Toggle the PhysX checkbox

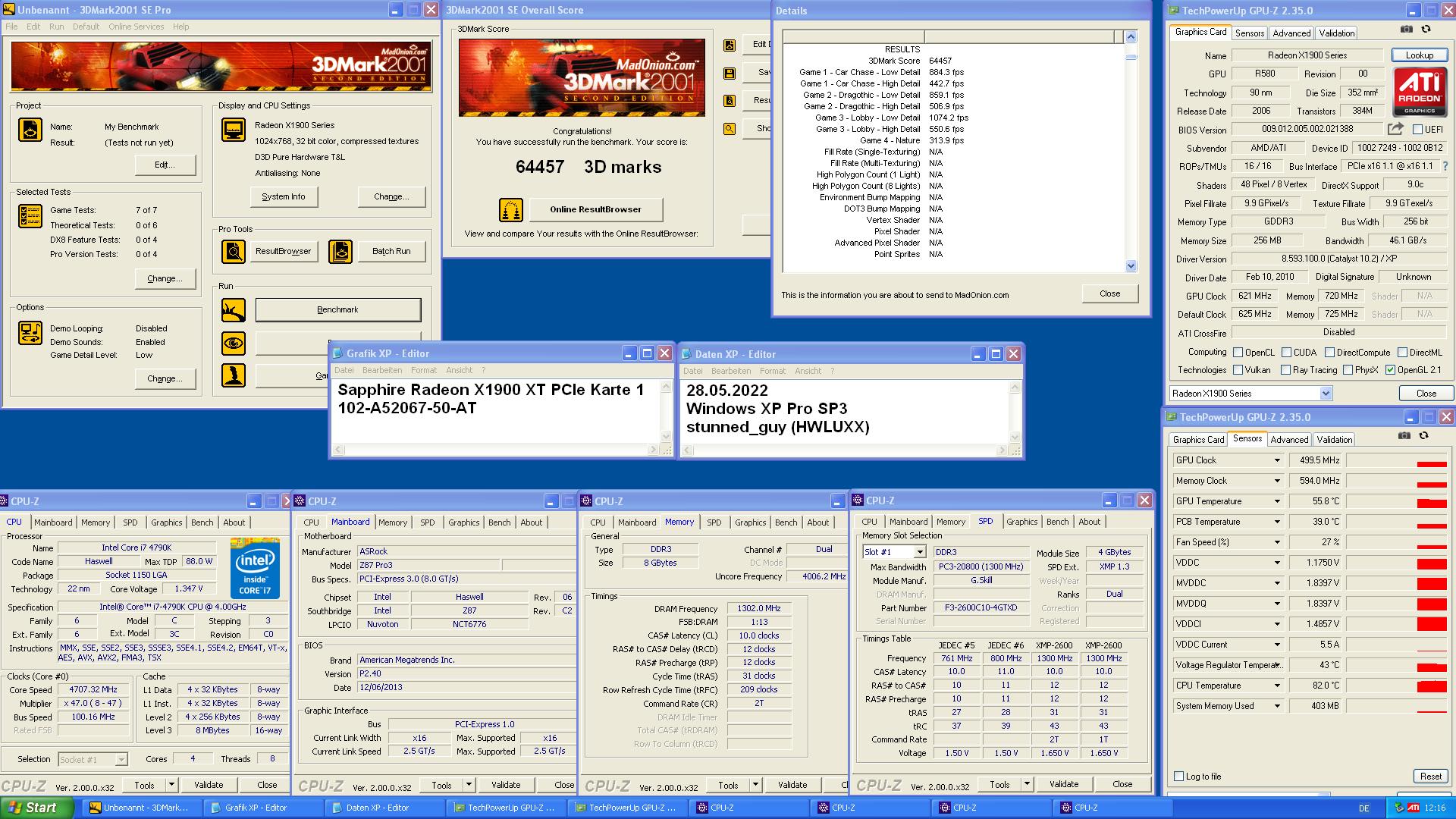click(1348, 370)
